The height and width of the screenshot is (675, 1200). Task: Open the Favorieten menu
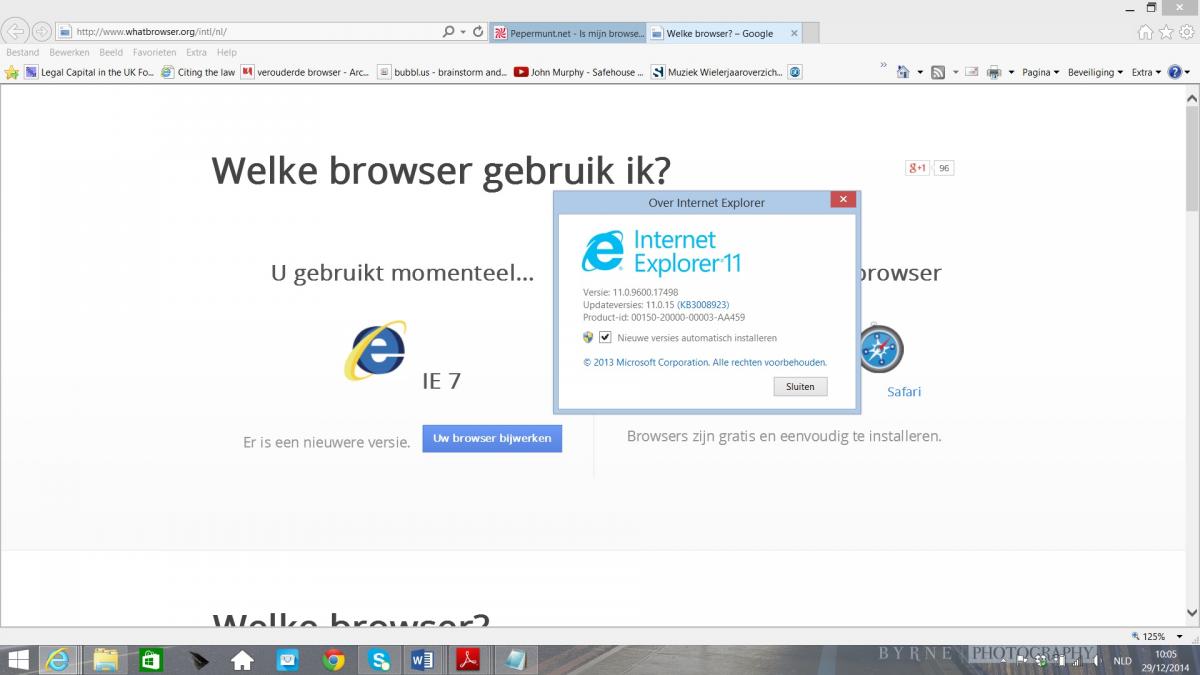pos(154,52)
